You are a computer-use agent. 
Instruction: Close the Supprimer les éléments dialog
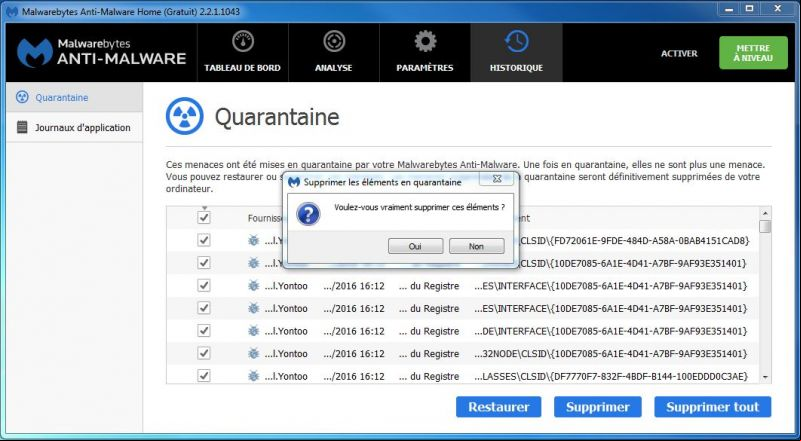pos(497,179)
